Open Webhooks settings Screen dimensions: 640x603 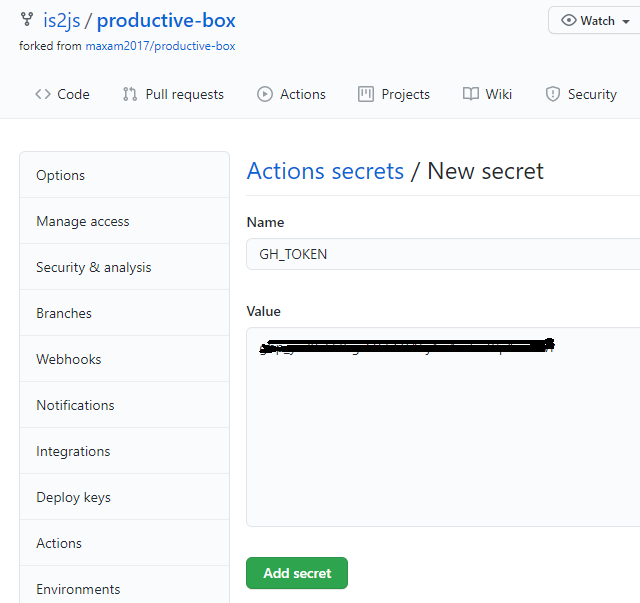(124, 359)
